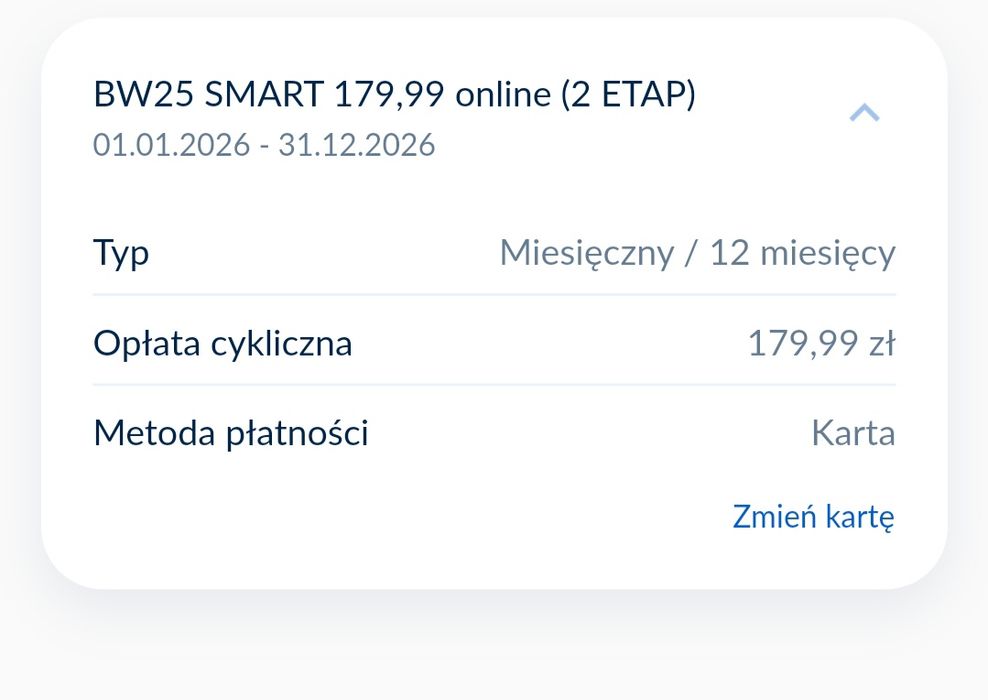Click the Miesięczny value text
988x700 pixels.
(586, 253)
